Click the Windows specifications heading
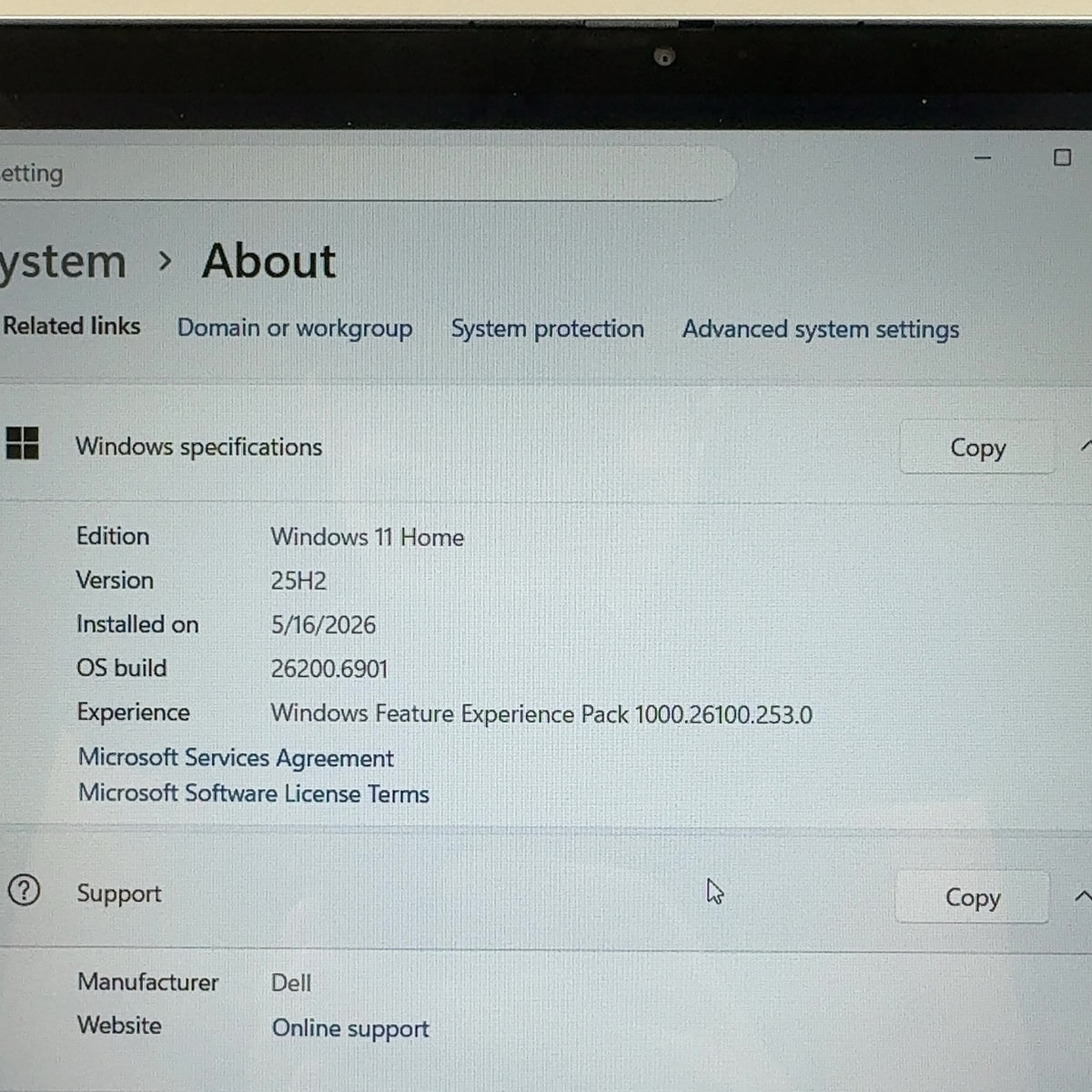Screen dimensions: 1092x1092 pos(198,446)
